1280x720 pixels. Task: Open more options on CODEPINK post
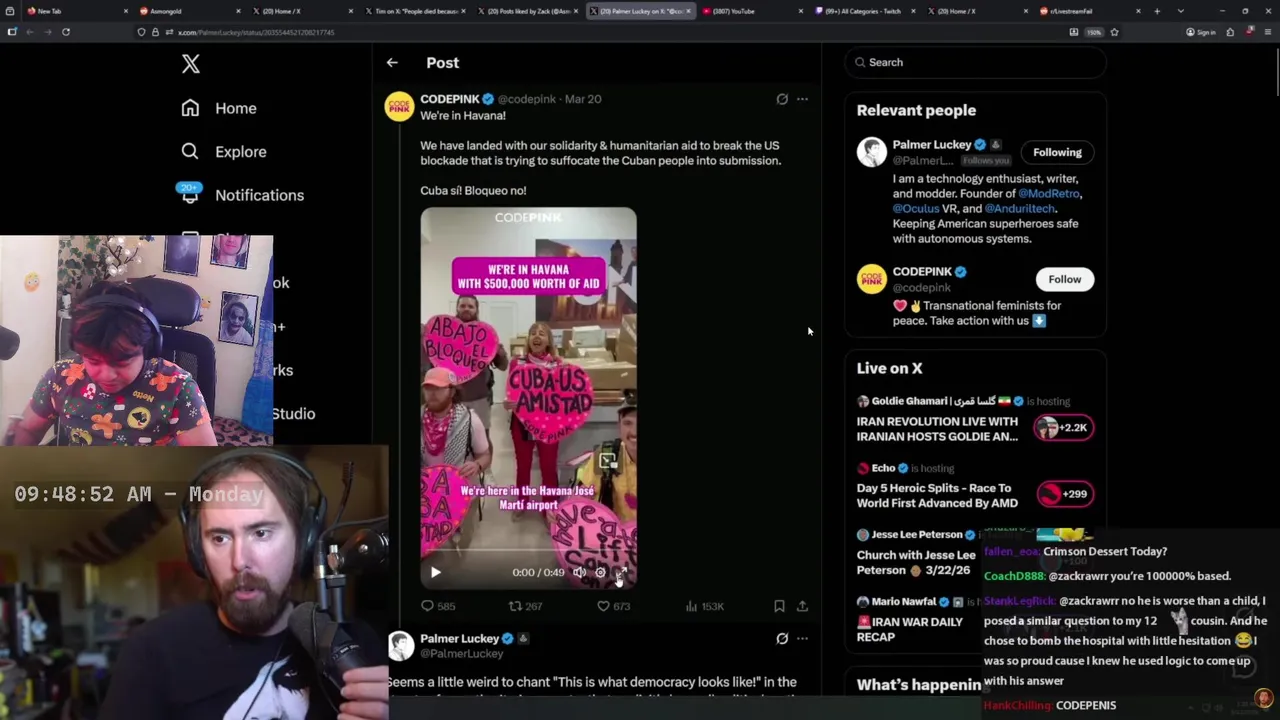pyautogui.click(x=802, y=99)
